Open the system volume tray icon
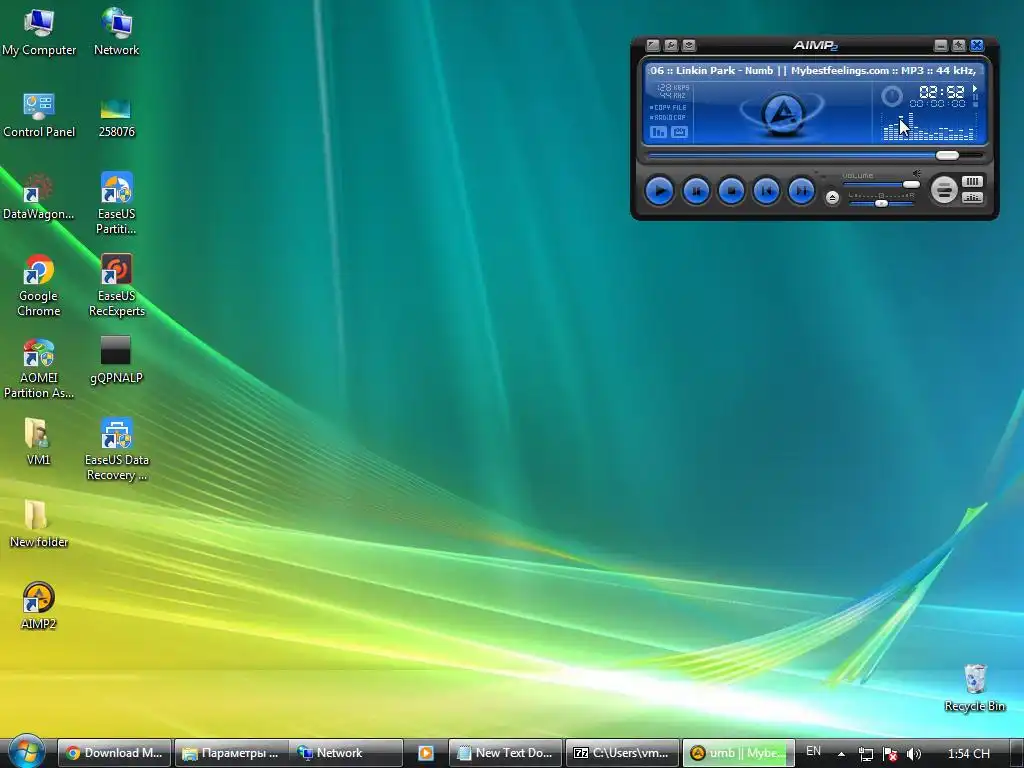This screenshot has height=768, width=1024. [x=914, y=754]
